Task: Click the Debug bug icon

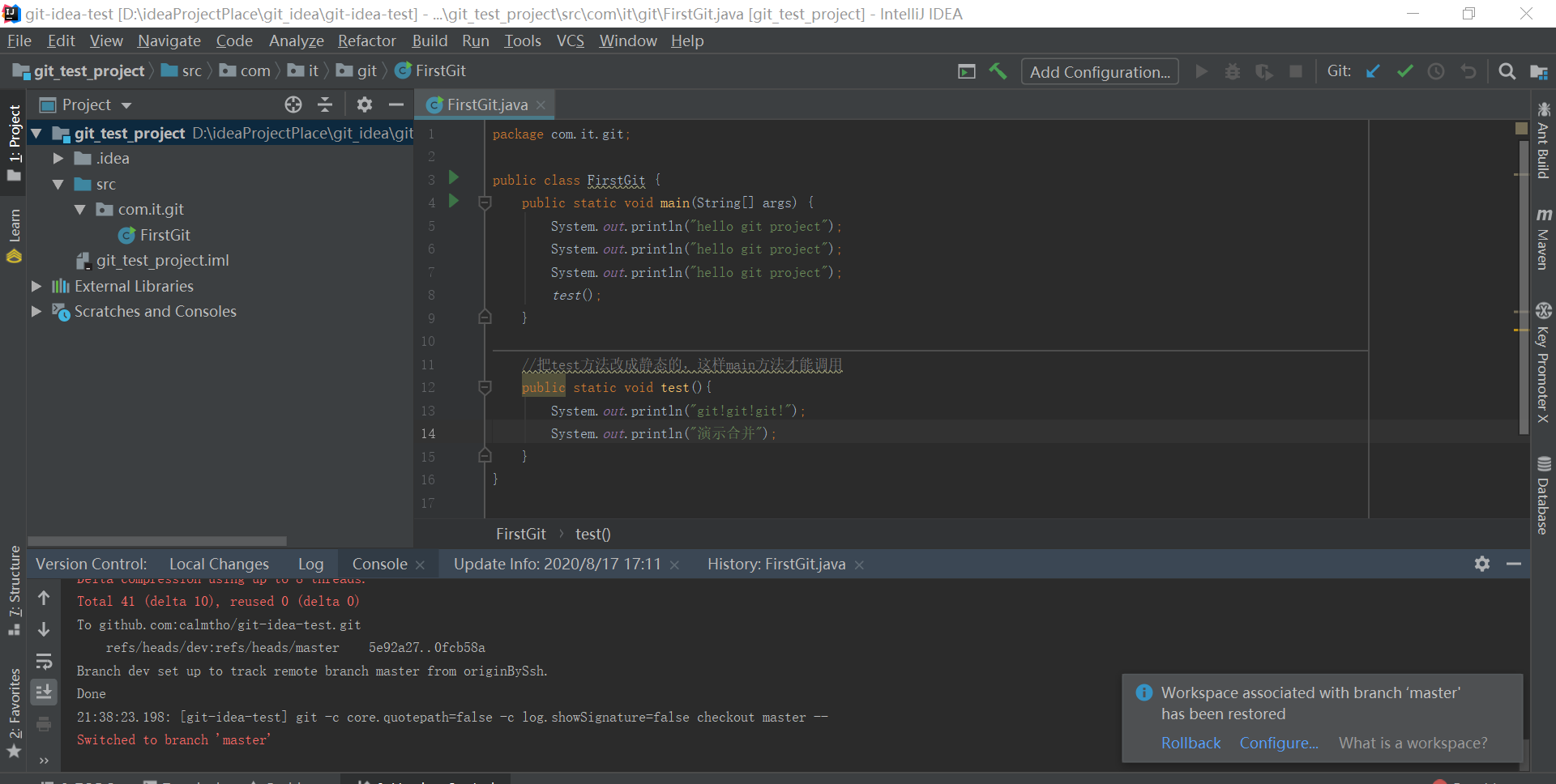Action: coord(1233,71)
